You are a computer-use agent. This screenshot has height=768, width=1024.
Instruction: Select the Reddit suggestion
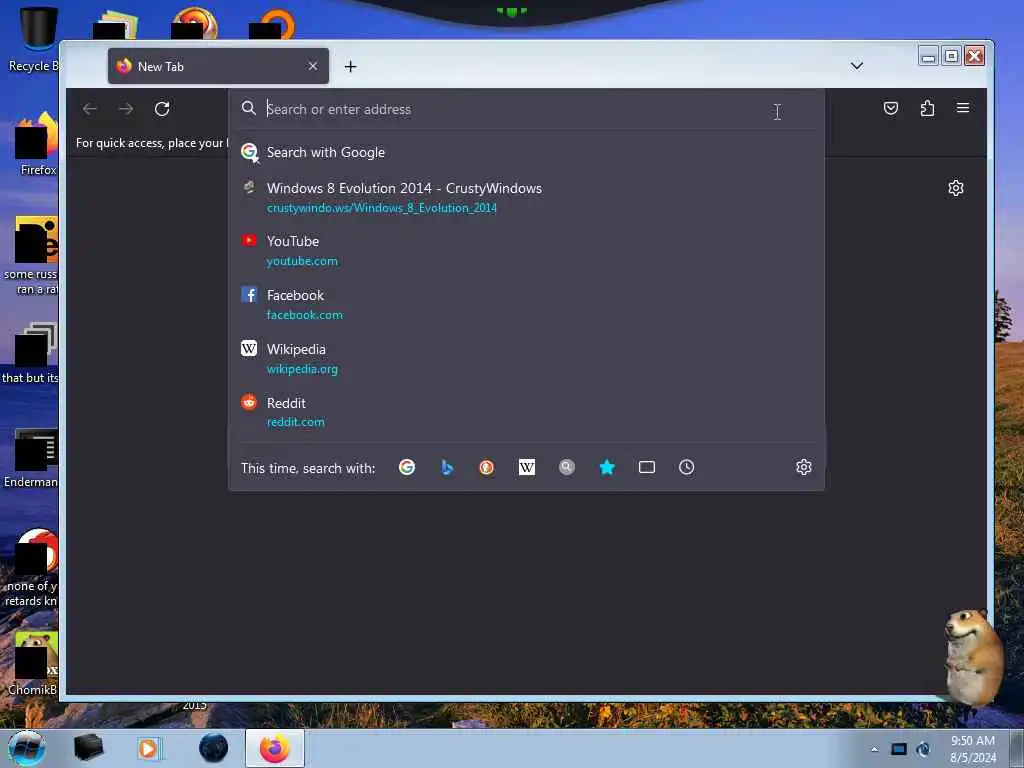(x=526, y=412)
